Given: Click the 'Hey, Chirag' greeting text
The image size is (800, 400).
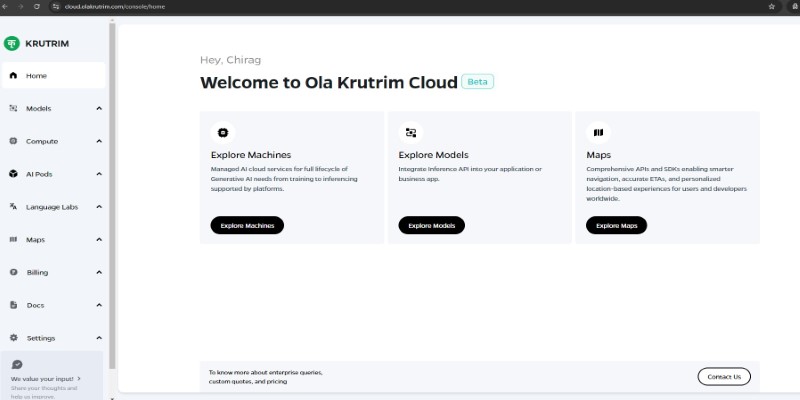Looking at the screenshot, I should tap(230, 60).
